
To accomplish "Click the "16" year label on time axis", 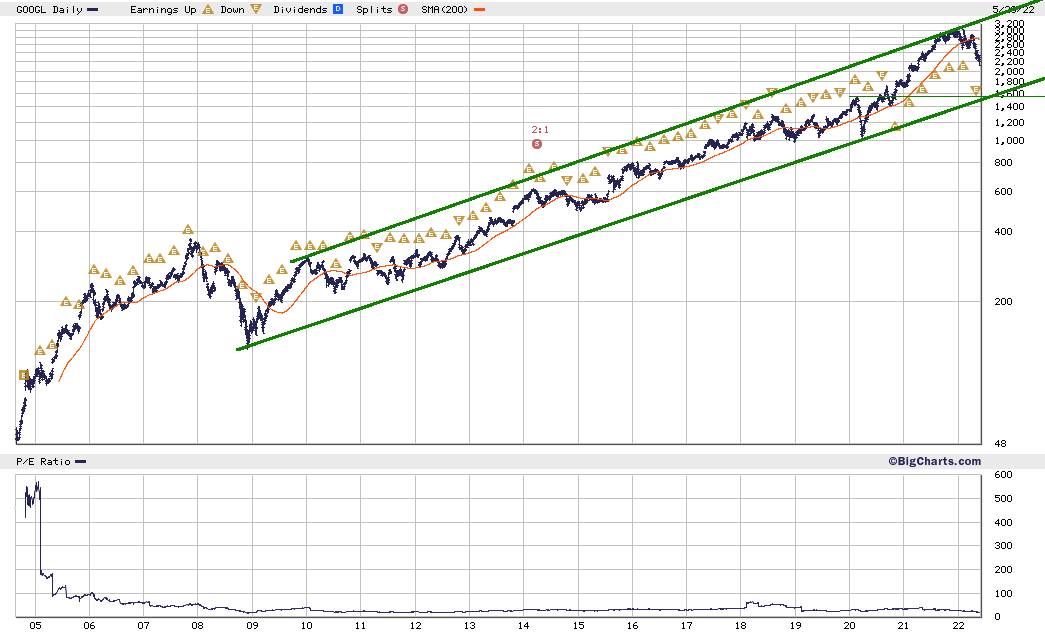I will pos(632,626).
